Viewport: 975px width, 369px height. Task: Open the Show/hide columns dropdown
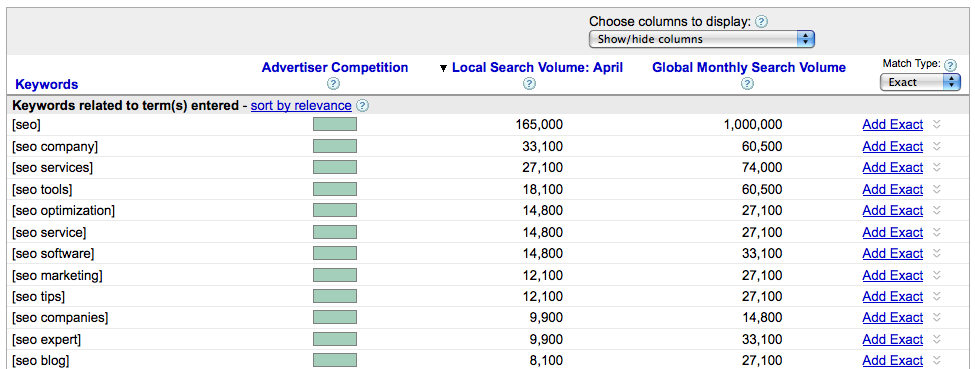[701, 39]
